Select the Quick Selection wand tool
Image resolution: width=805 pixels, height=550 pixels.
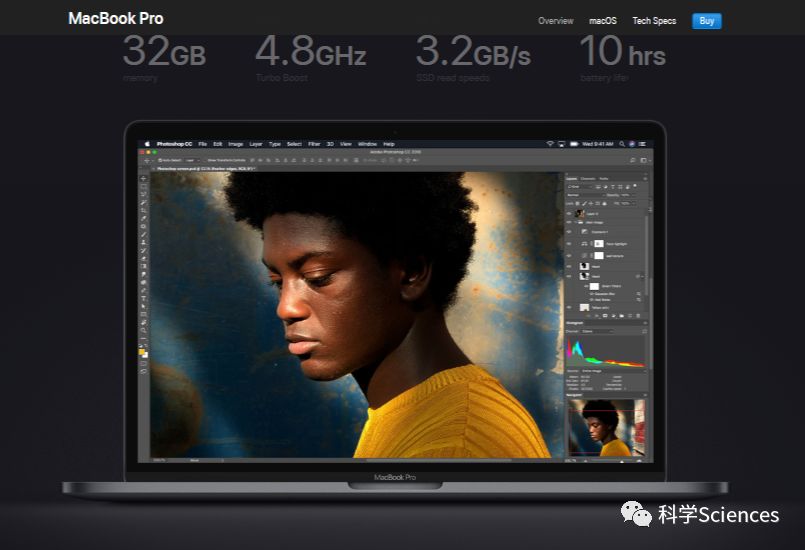pos(143,202)
